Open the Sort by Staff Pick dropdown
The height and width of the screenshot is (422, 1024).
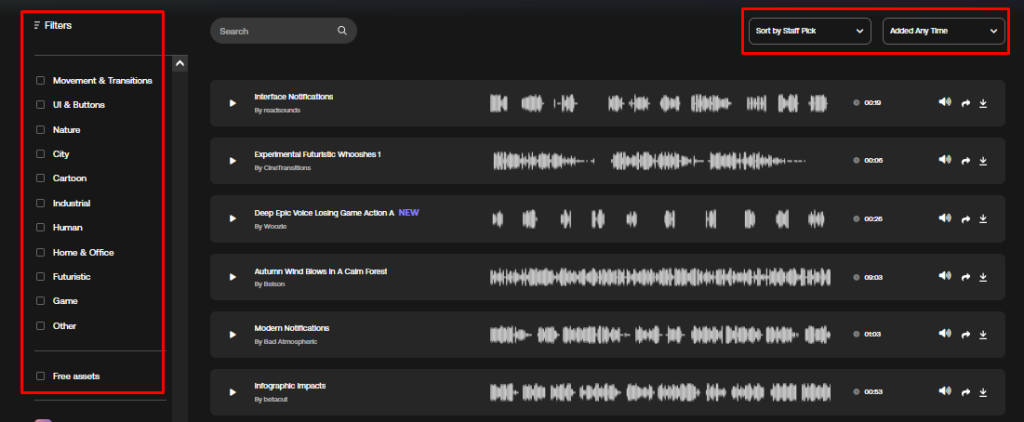pos(810,31)
